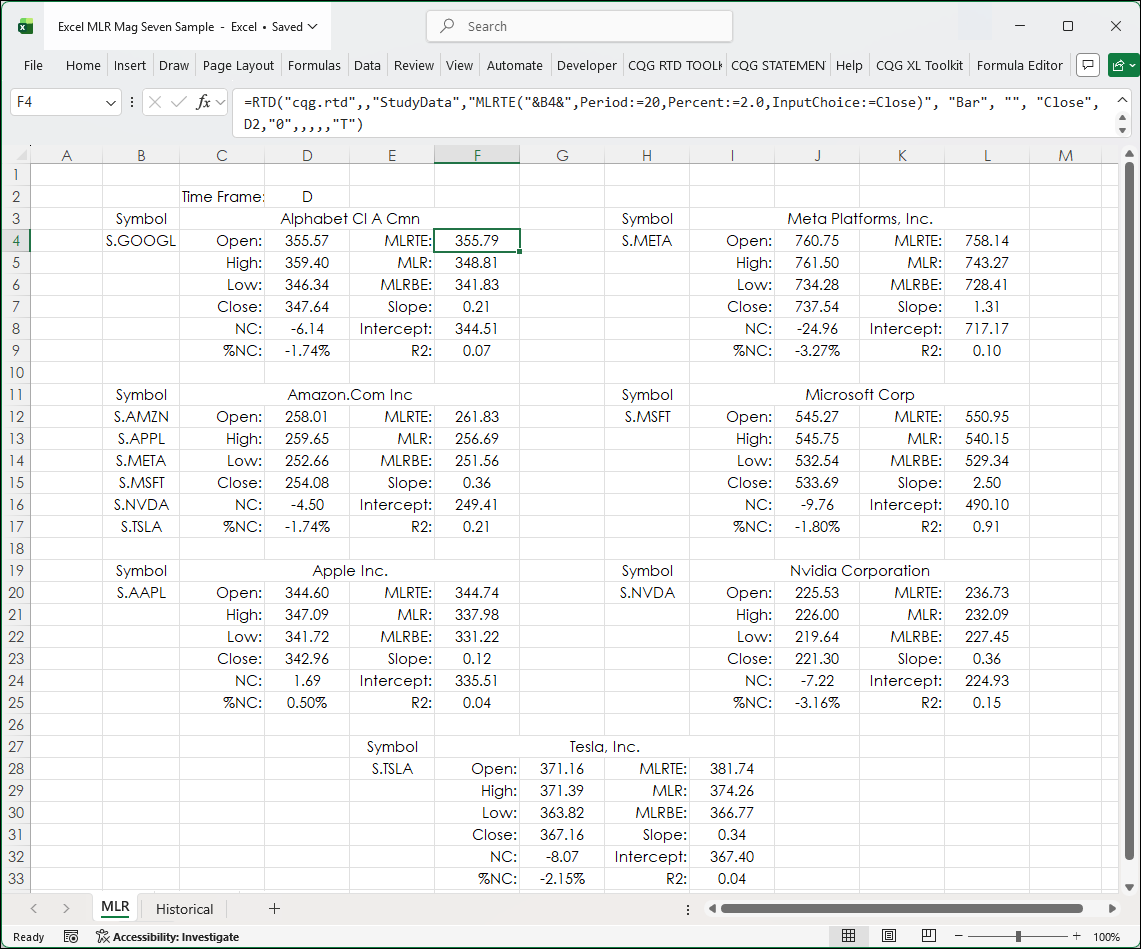Open the Formulas ribbon tab

click(314, 65)
